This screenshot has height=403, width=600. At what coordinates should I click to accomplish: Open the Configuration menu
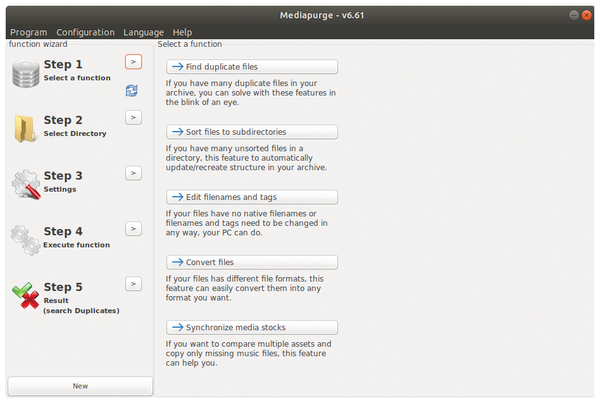(x=85, y=32)
